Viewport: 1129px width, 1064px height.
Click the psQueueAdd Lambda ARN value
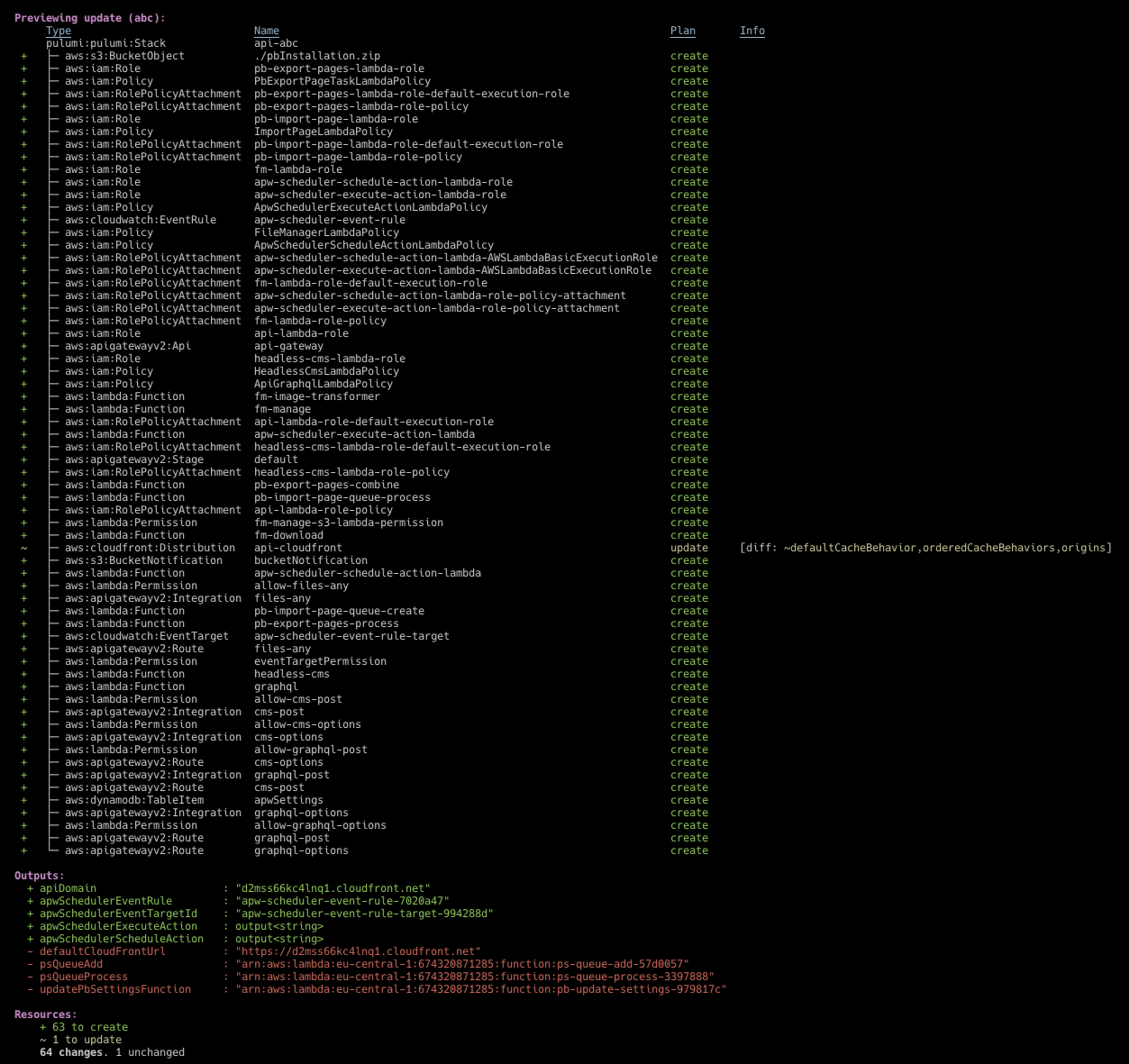point(461,964)
